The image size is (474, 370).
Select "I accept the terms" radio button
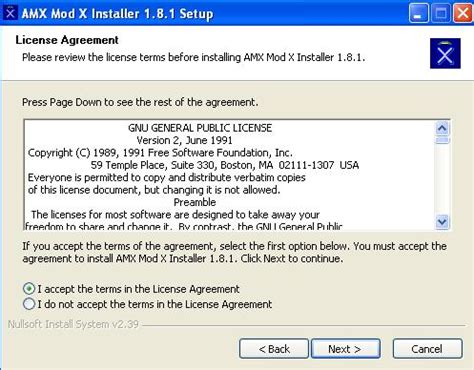pyautogui.click(x=29, y=289)
